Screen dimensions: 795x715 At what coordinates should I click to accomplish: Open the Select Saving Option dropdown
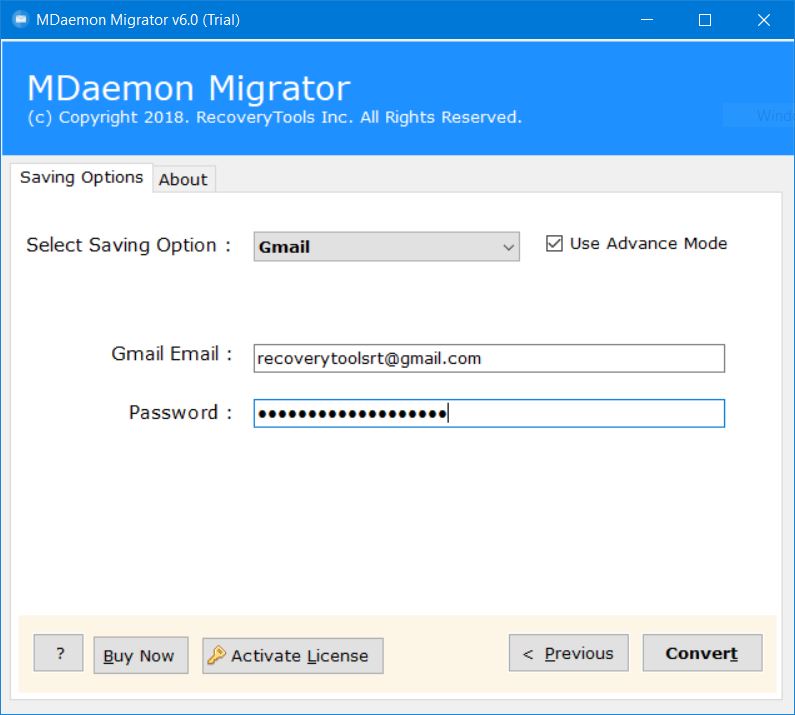386,246
